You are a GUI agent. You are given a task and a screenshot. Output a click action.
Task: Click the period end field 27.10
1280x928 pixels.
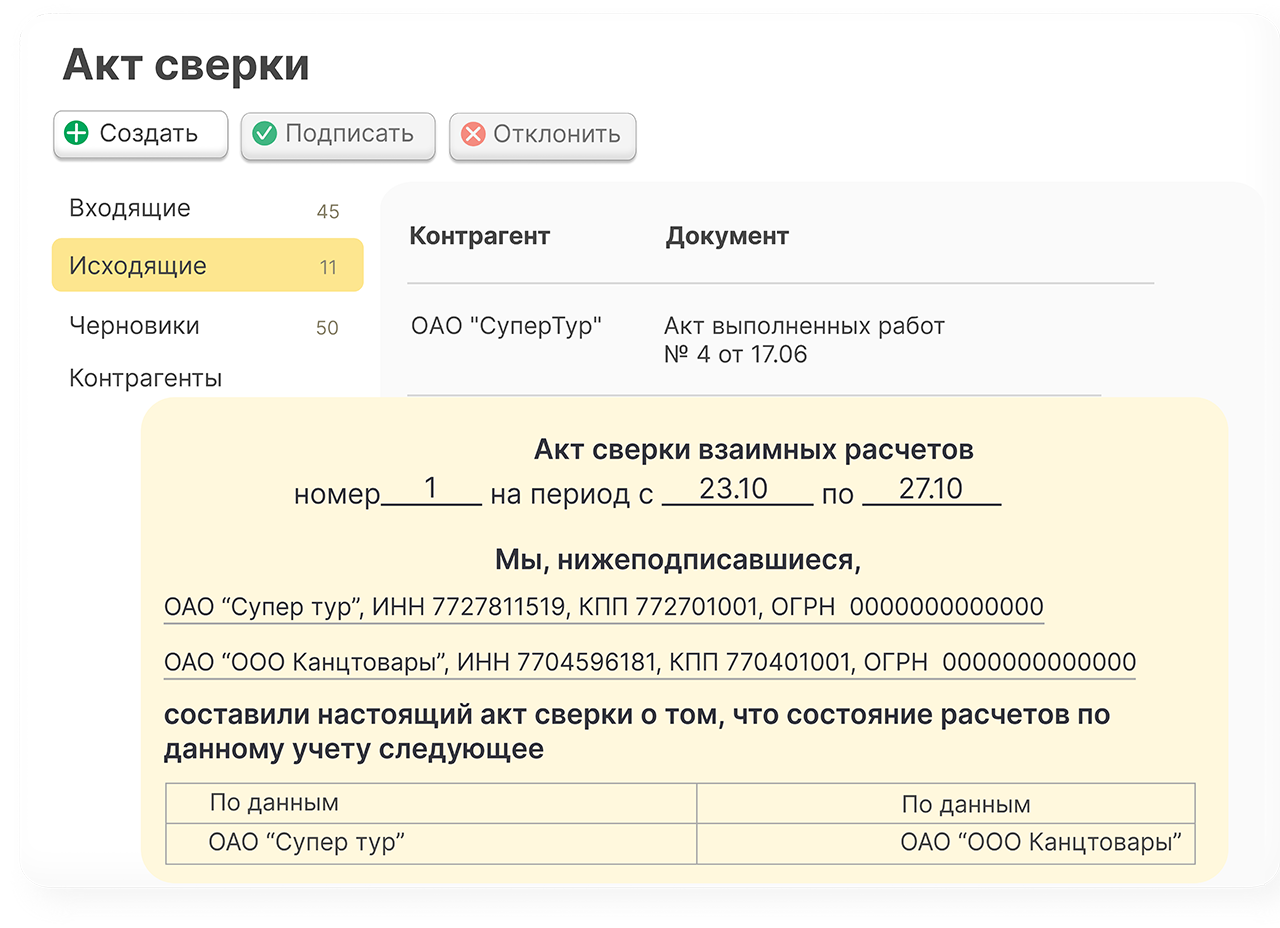tap(931, 490)
